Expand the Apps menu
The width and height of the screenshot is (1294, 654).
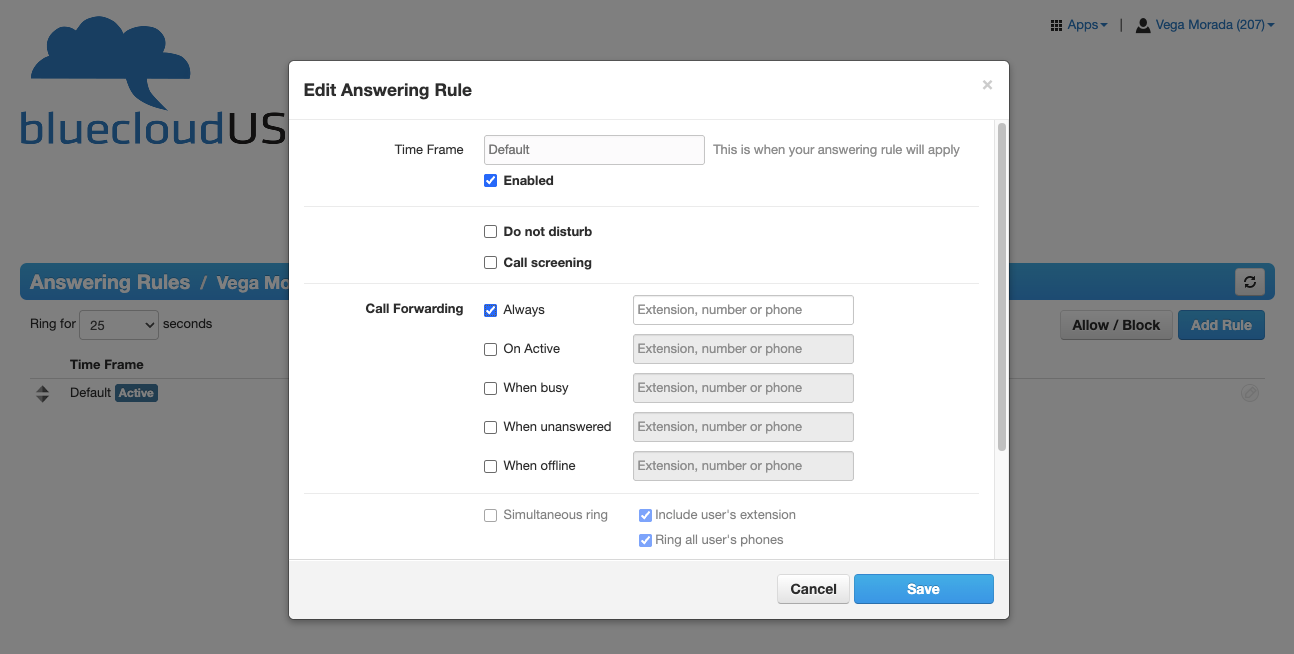tap(1087, 25)
